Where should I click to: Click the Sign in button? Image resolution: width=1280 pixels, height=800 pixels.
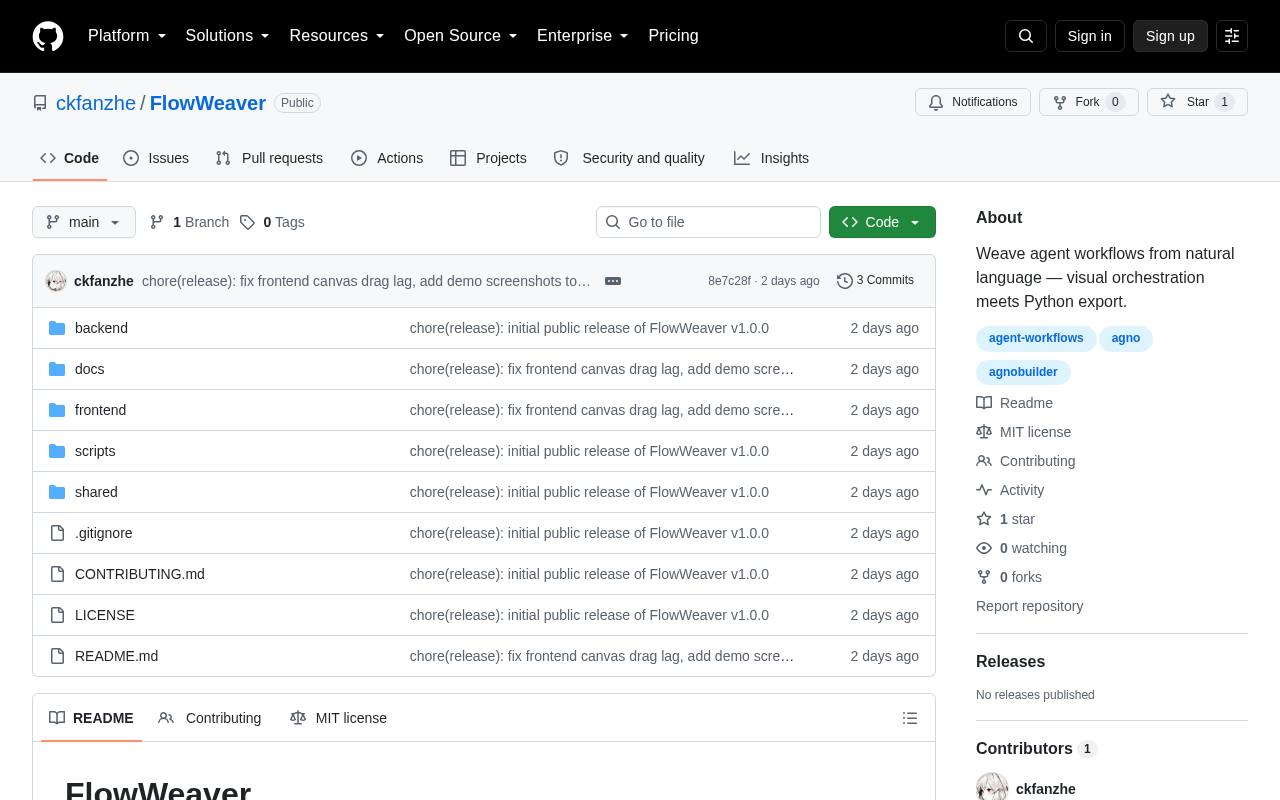1089,36
